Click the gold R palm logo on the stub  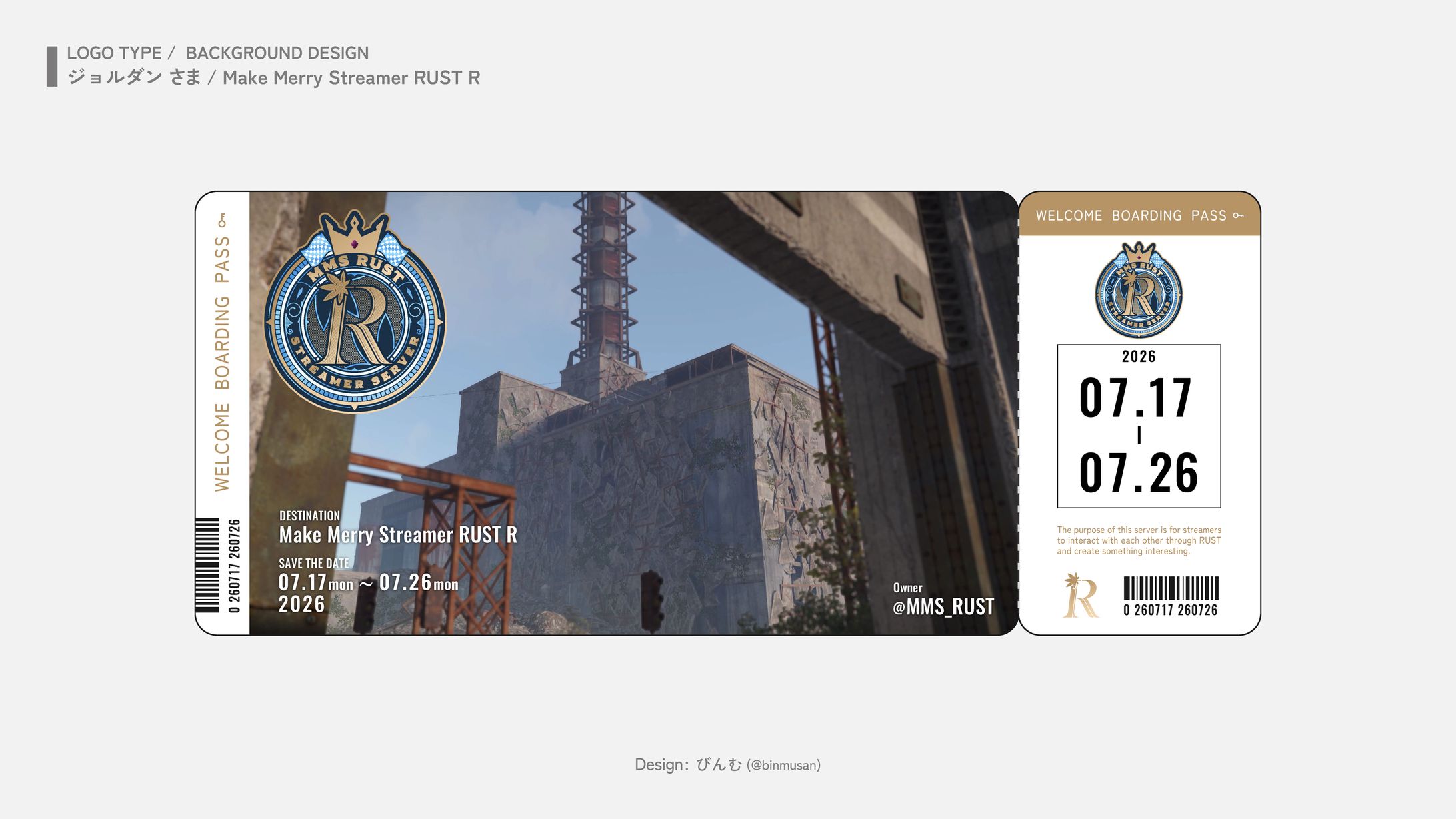click(1081, 596)
